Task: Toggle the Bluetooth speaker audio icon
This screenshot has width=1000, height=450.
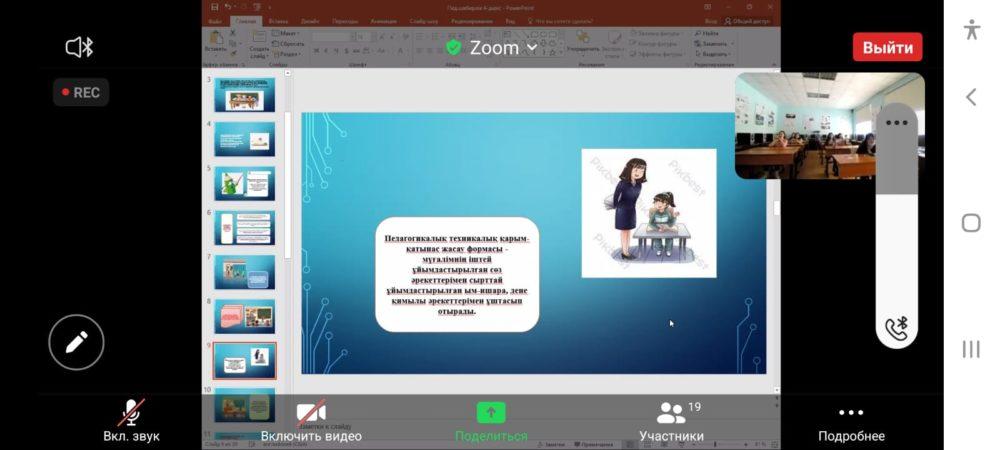Action: [80, 47]
